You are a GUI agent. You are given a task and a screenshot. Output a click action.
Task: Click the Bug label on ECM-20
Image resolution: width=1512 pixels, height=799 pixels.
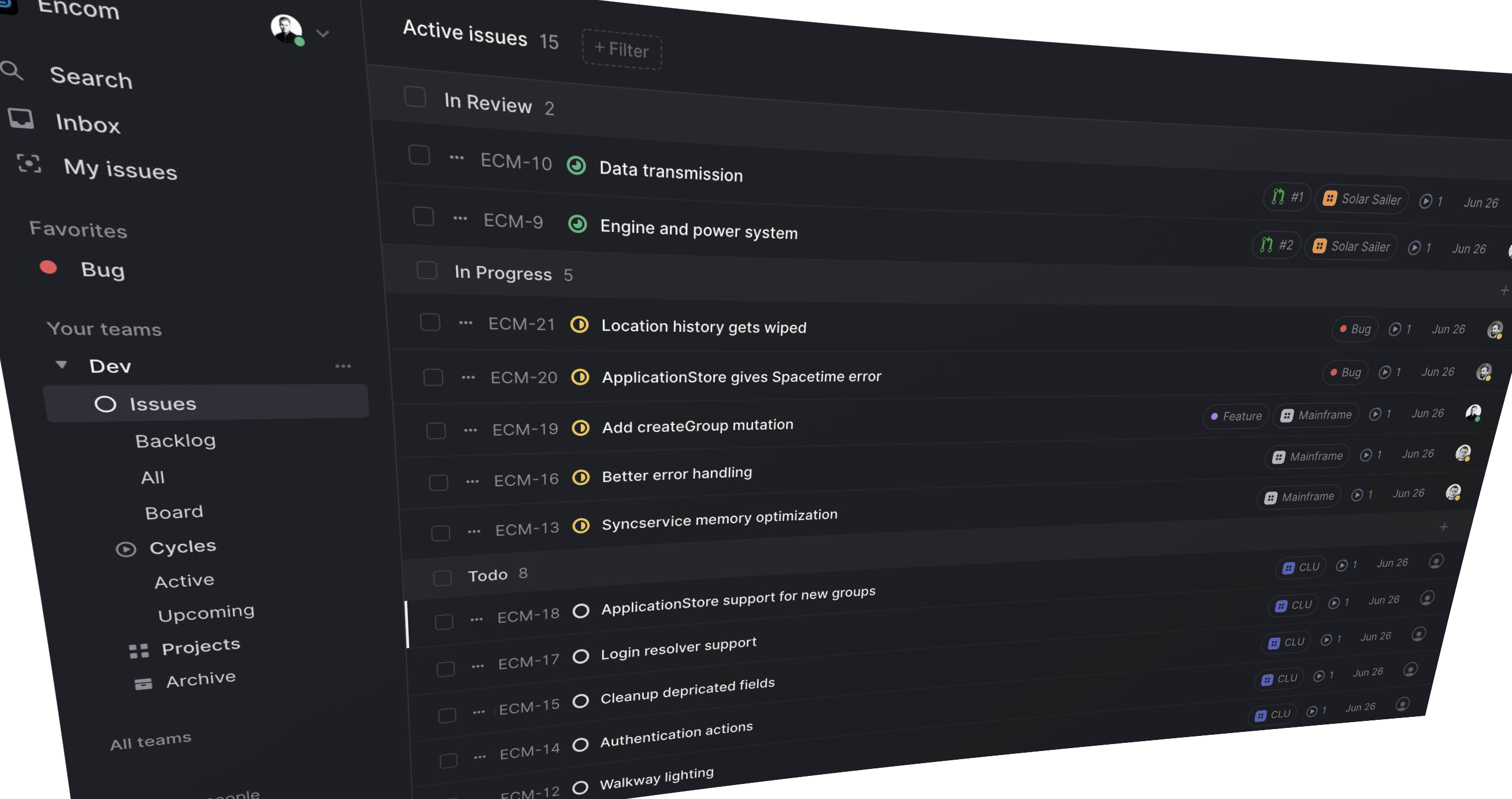point(1345,372)
